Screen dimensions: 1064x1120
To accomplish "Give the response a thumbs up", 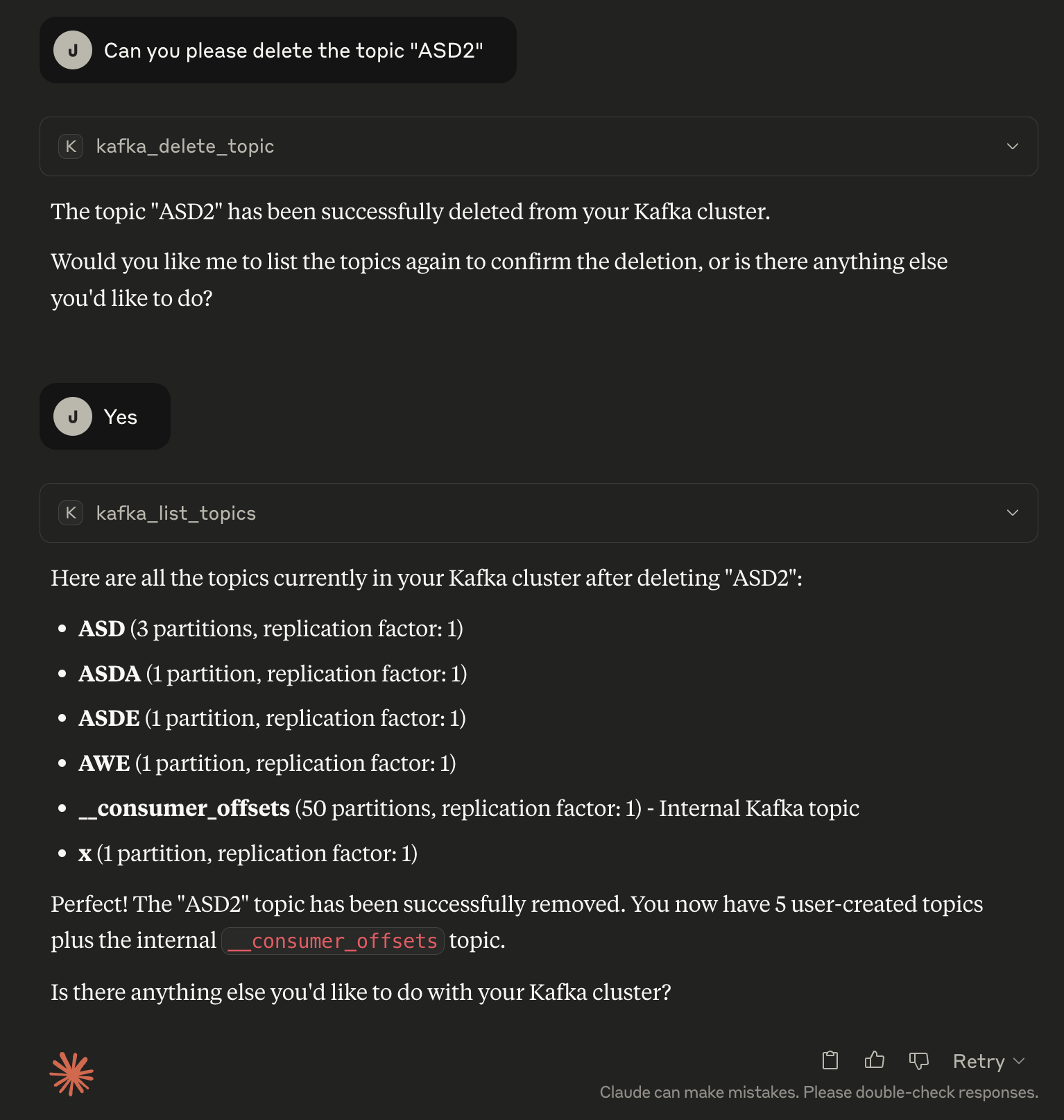I will [x=875, y=1060].
